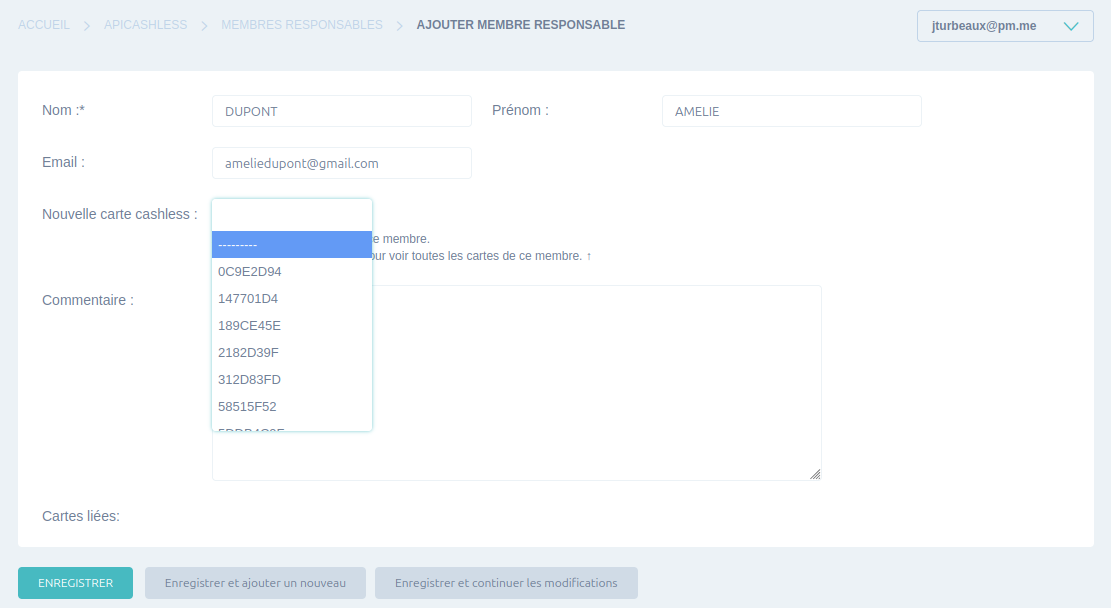Focus the Nom field containing DUPONT
1111x608 pixels.
[342, 111]
